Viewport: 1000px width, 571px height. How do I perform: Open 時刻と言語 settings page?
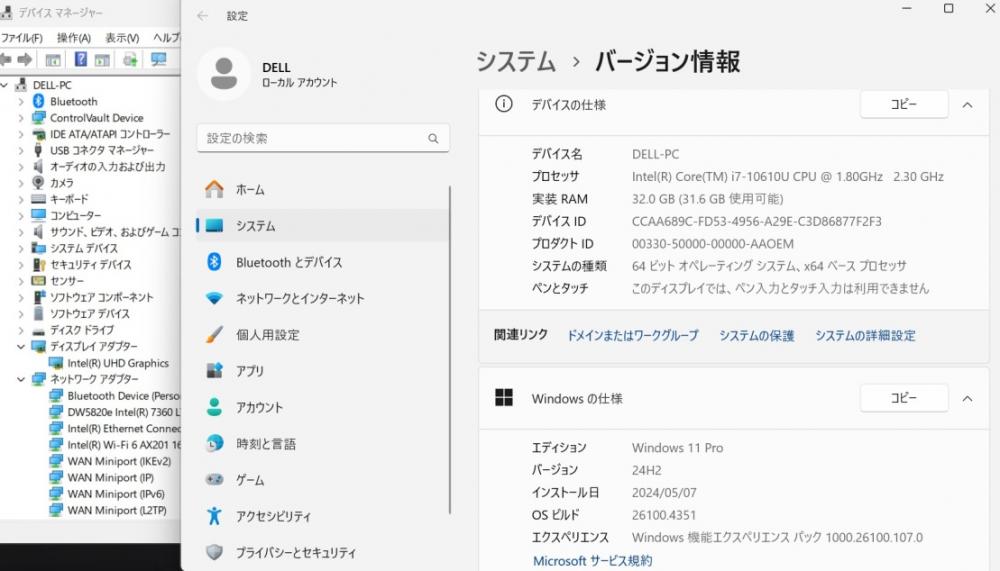click(323, 444)
